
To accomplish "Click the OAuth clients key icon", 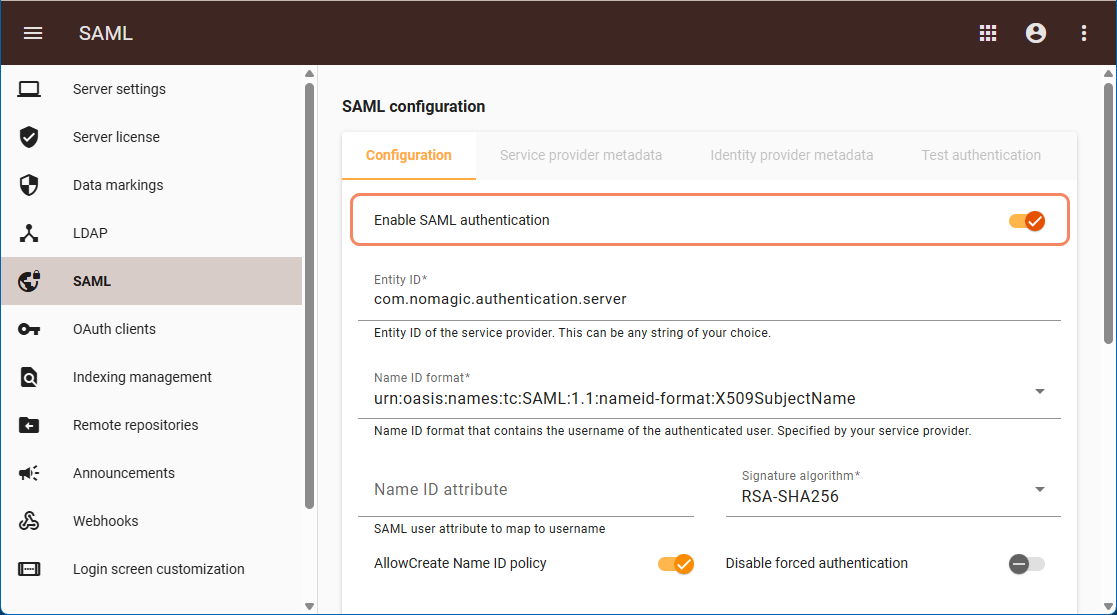I will point(29,329).
